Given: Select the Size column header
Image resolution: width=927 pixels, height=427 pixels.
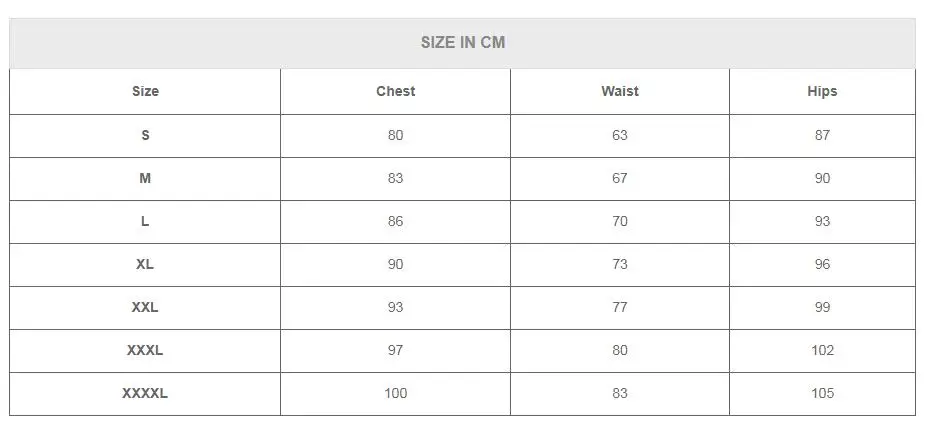Looking at the screenshot, I should [145, 91].
